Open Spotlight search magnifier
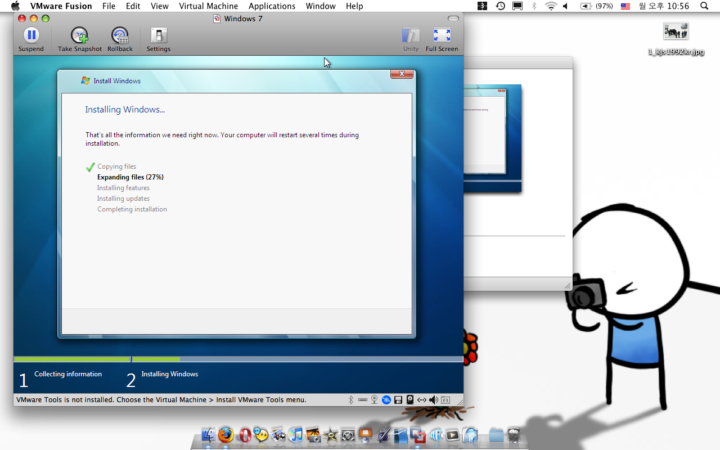Image resolution: width=720 pixels, height=450 pixels. tap(704, 6)
